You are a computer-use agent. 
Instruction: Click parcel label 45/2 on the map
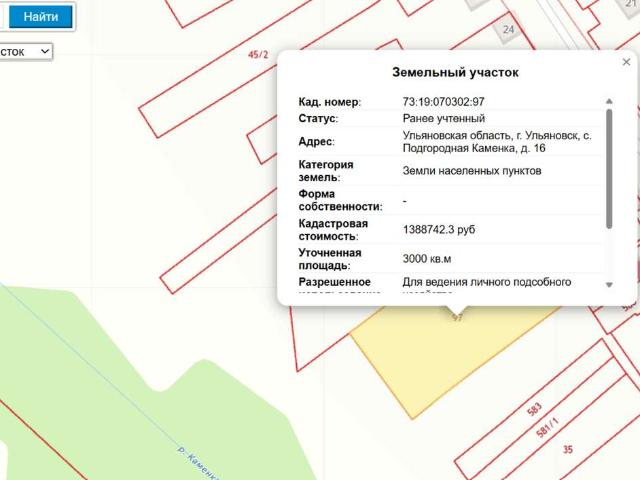258,55
